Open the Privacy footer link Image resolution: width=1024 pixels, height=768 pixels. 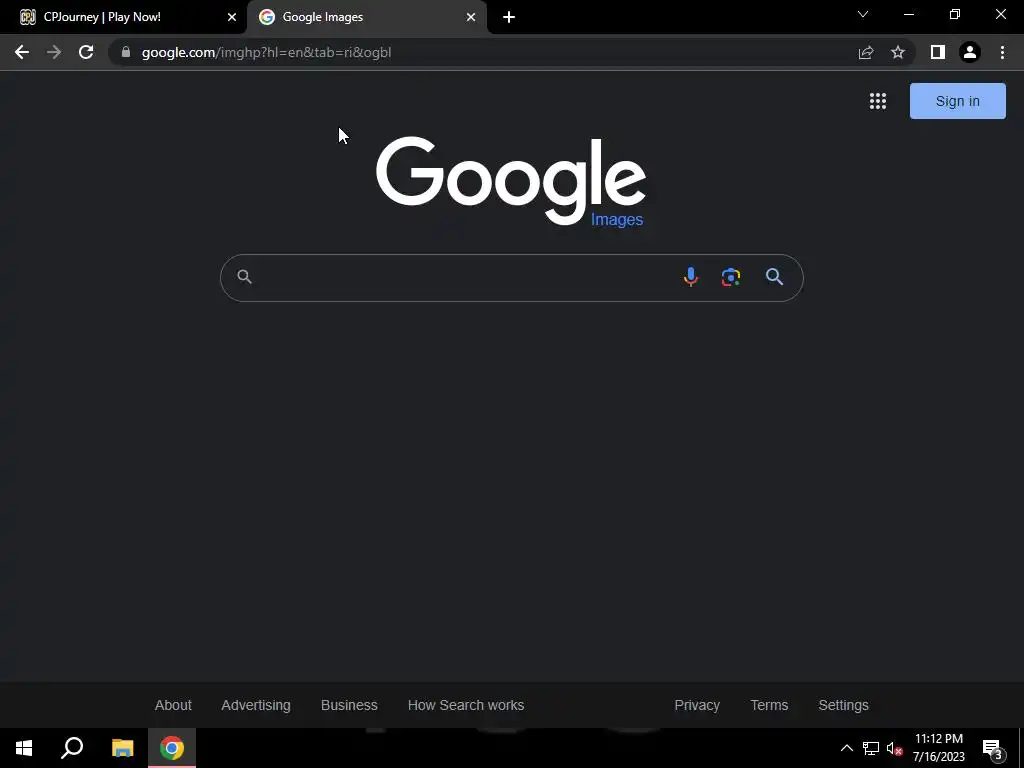tap(697, 705)
